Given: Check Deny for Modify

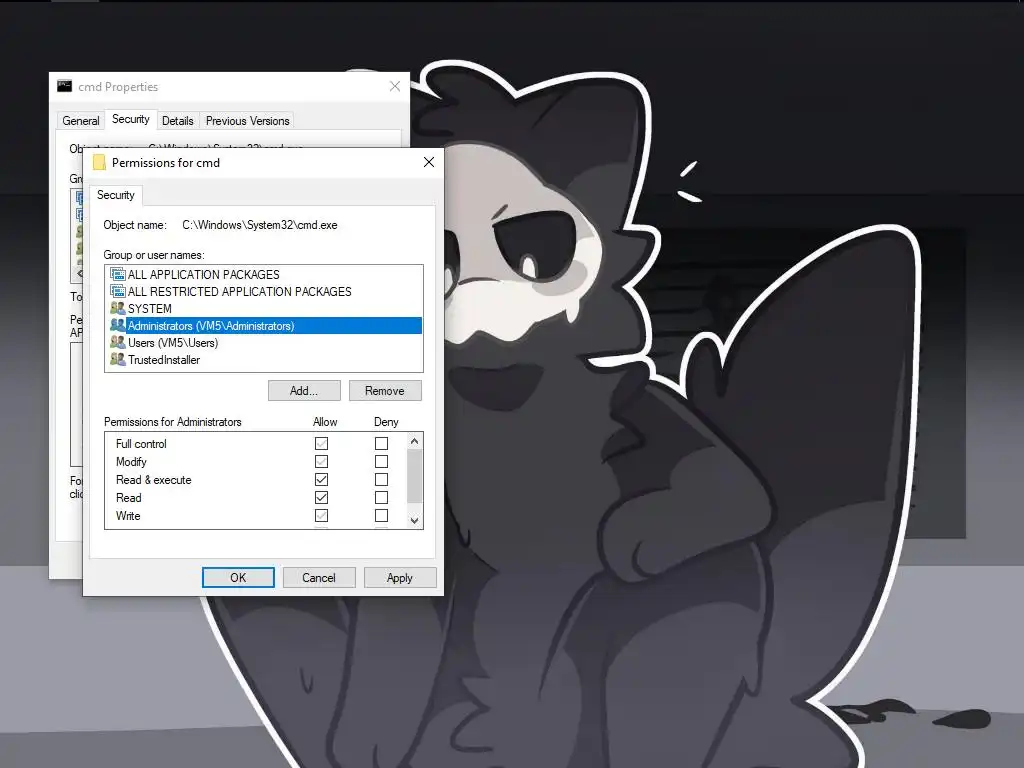Looking at the screenshot, I should click(381, 462).
